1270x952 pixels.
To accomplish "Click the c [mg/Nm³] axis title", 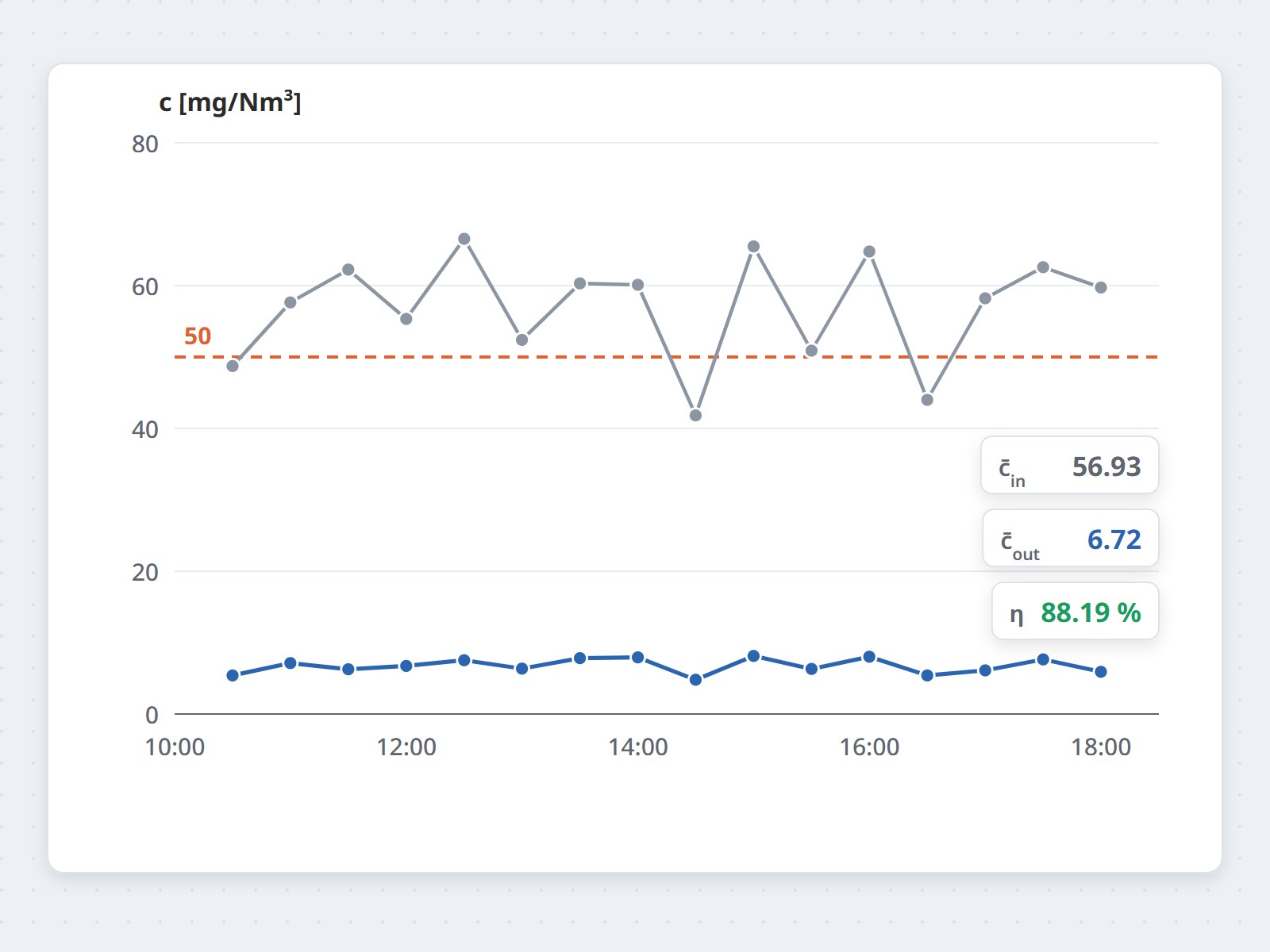I will (x=230, y=102).
